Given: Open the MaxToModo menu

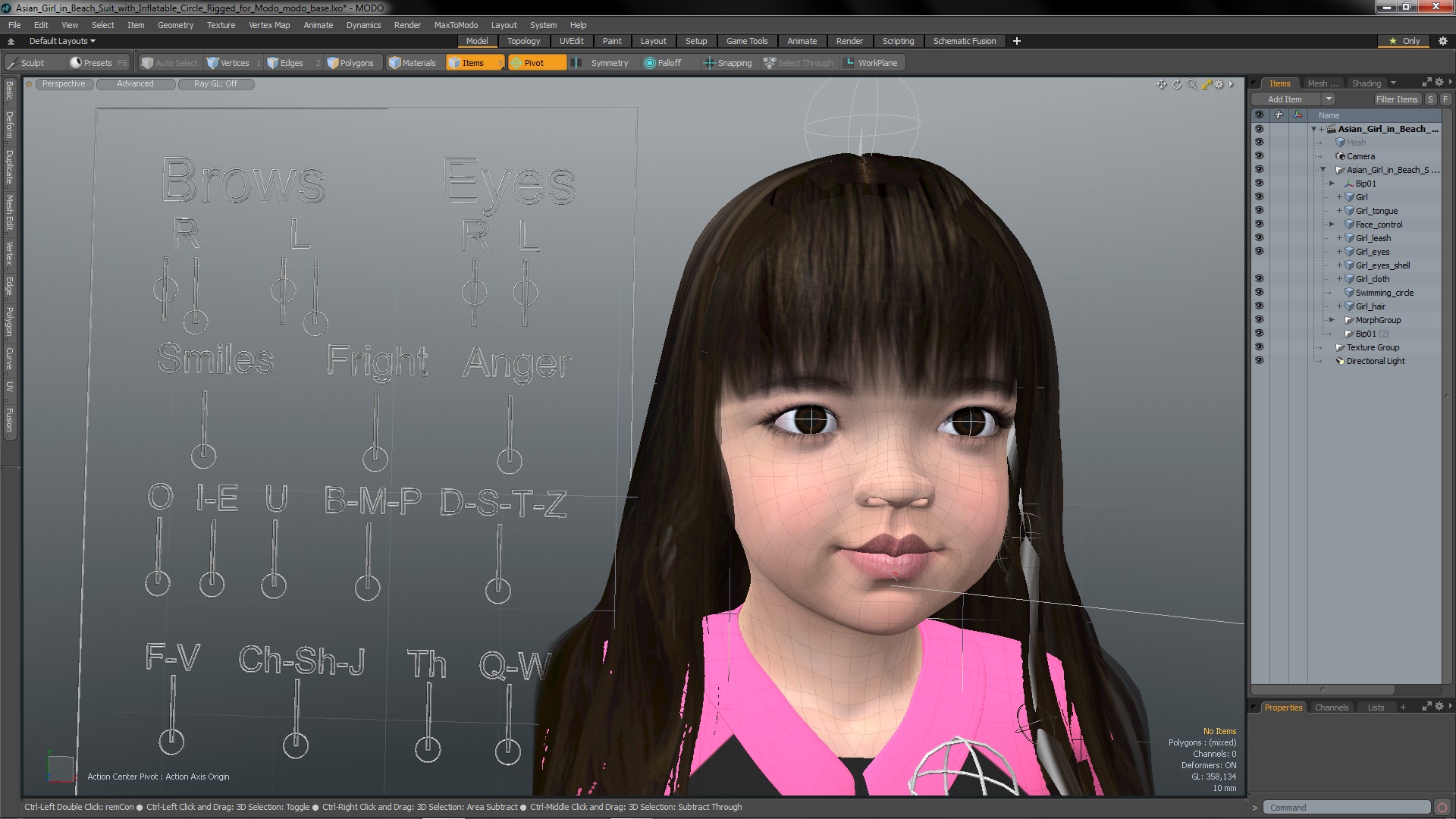Looking at the screenshot, I should (x=456, y=25).
